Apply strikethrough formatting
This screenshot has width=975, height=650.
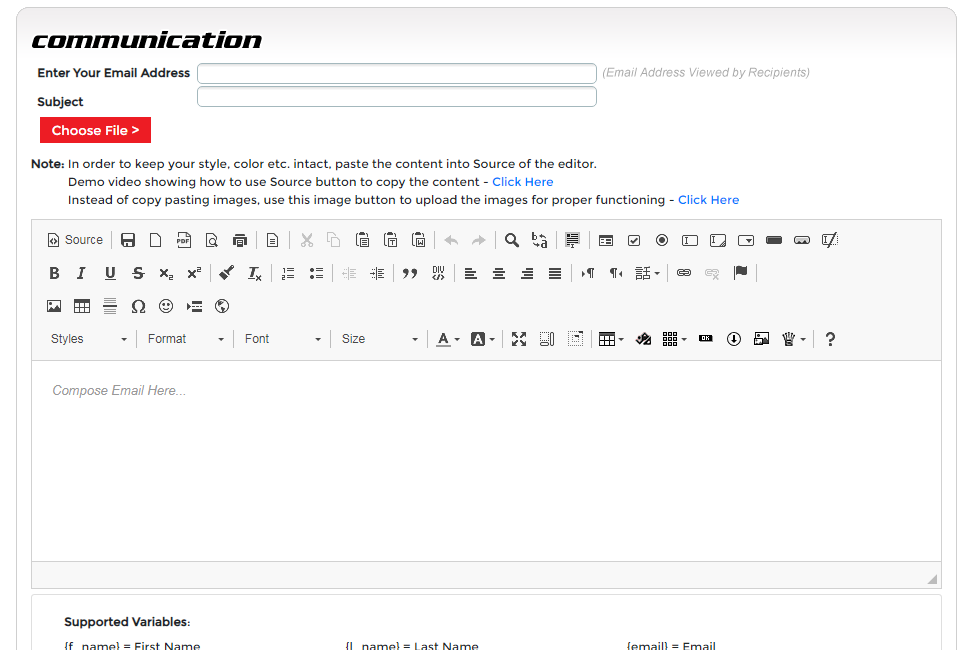coord(138,273)
